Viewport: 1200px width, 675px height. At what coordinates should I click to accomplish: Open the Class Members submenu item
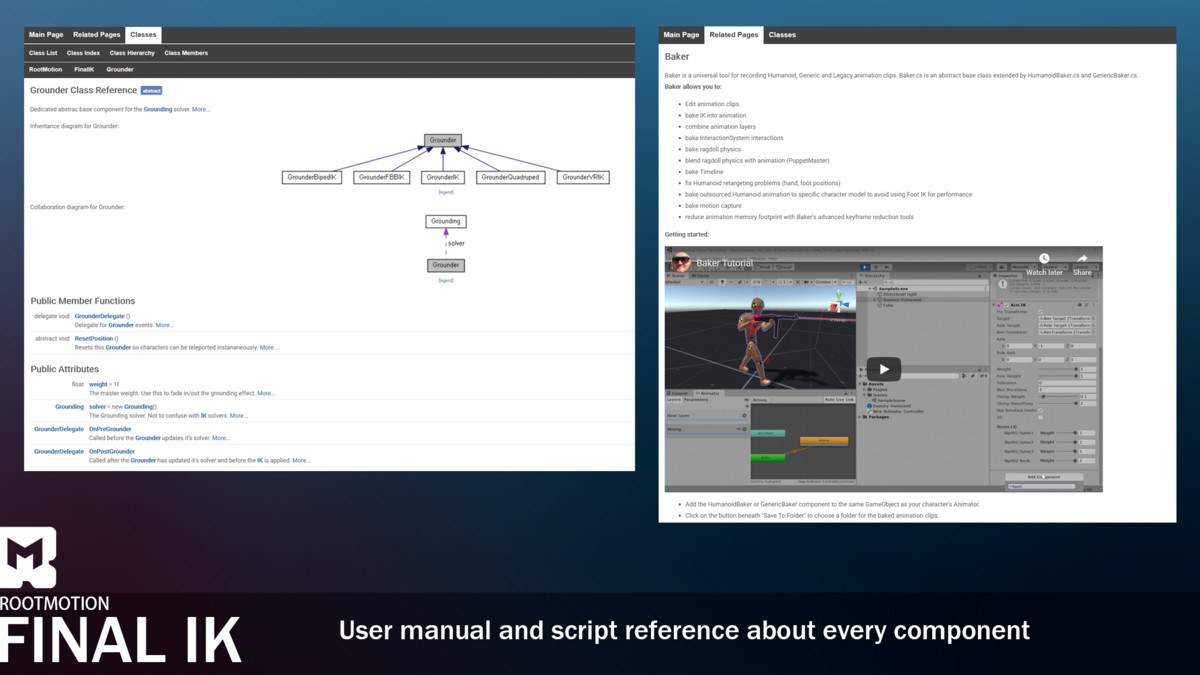click(186, 53)
